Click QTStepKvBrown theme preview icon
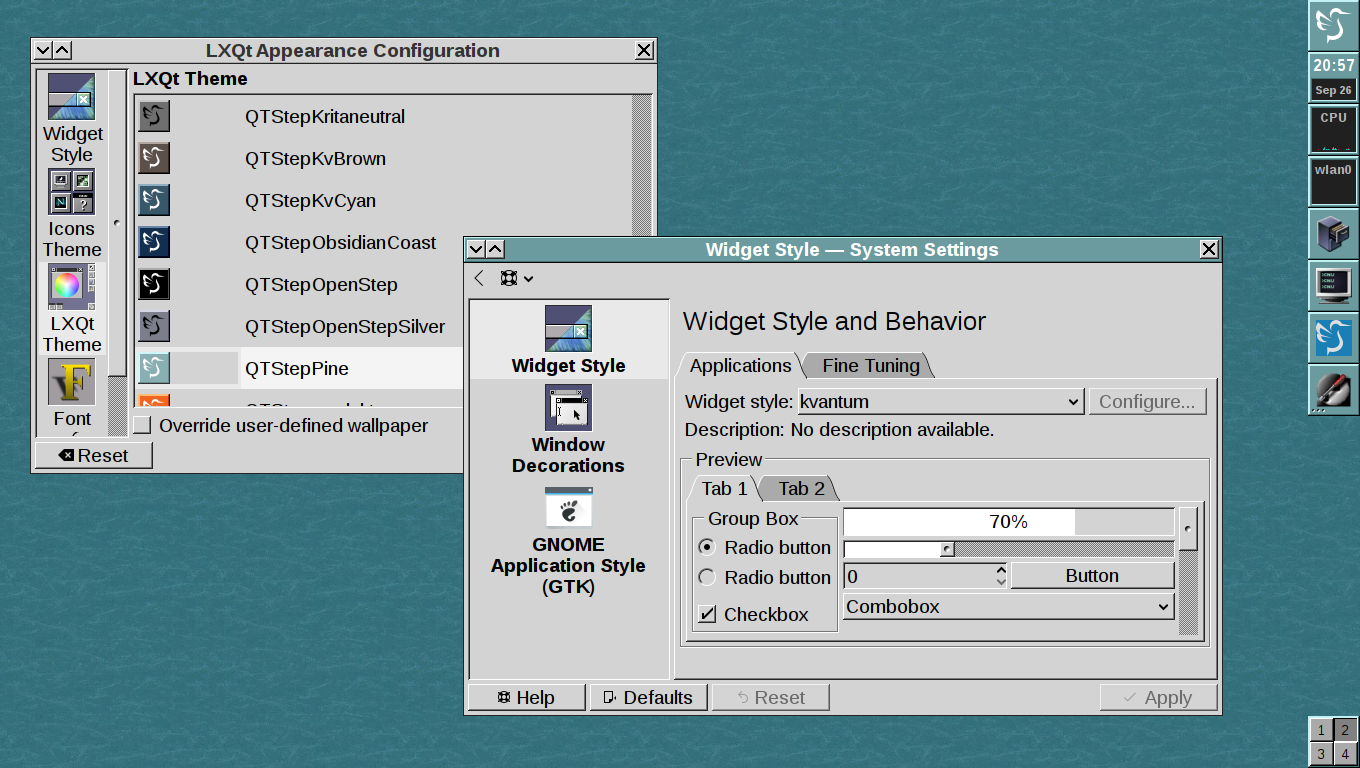Screen dimensions: 1360x768 click(x=154, y=158)
